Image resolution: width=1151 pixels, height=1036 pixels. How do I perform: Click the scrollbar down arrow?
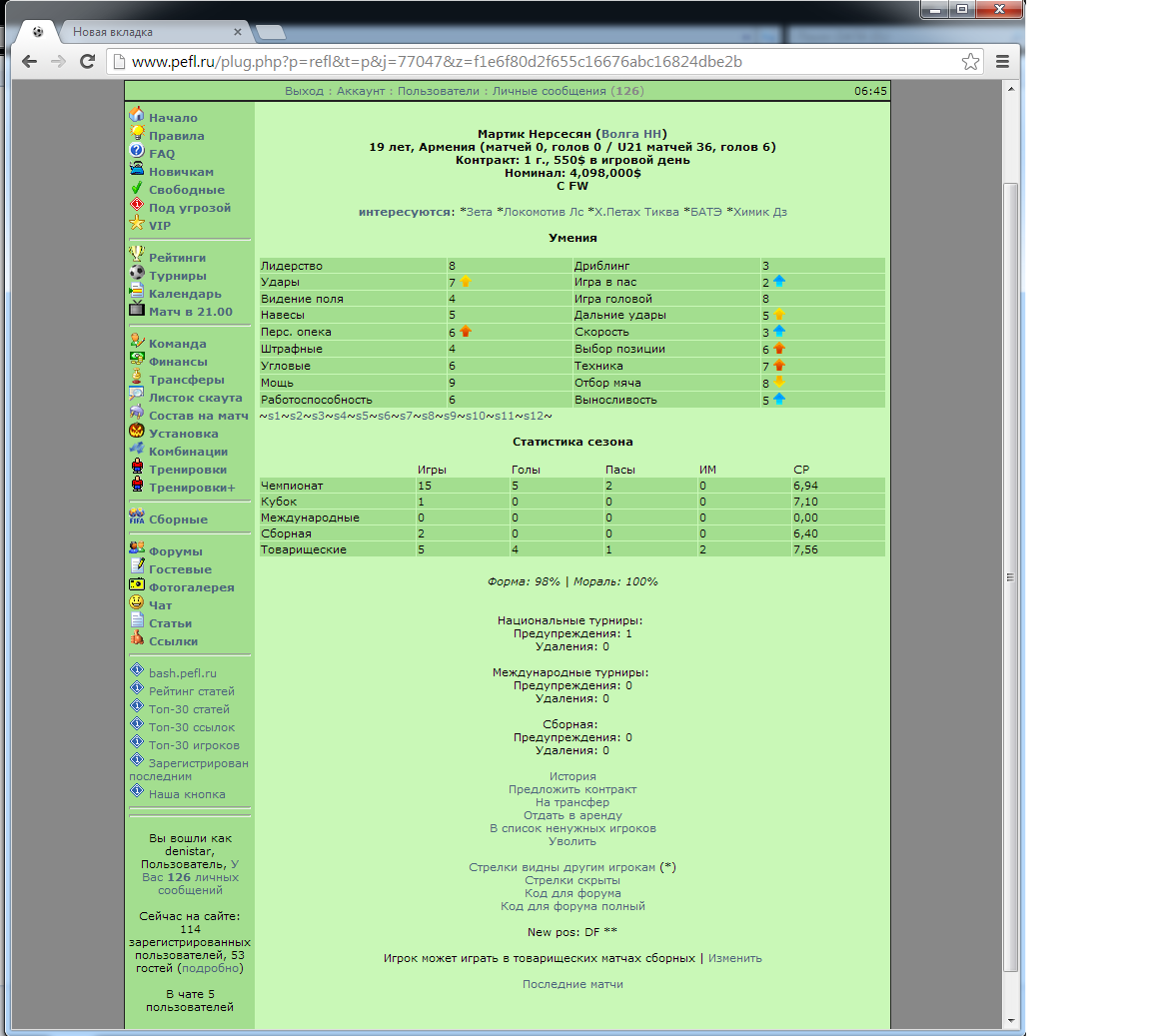click(1011, 1021)
